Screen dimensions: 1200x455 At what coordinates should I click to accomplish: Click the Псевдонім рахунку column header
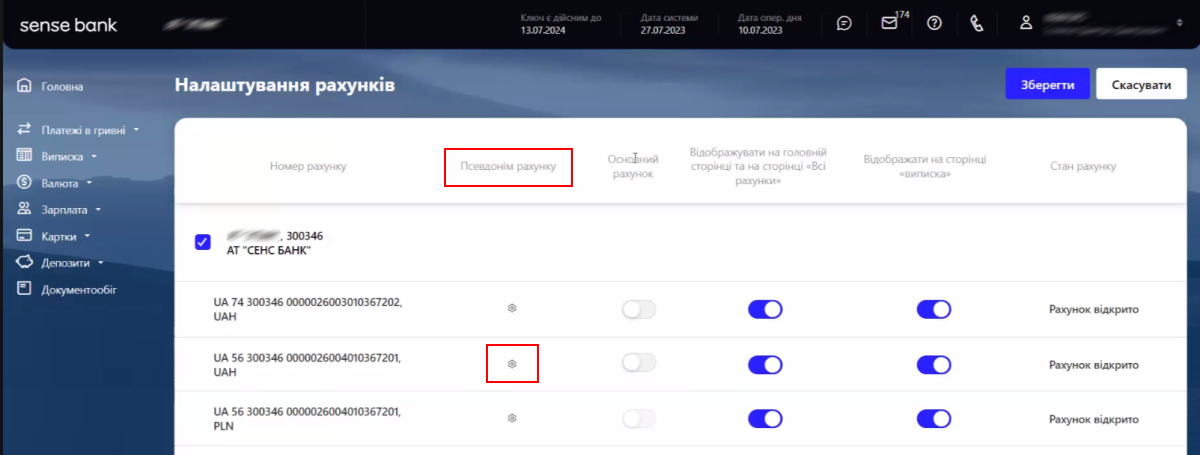click(x=508, y=166)
